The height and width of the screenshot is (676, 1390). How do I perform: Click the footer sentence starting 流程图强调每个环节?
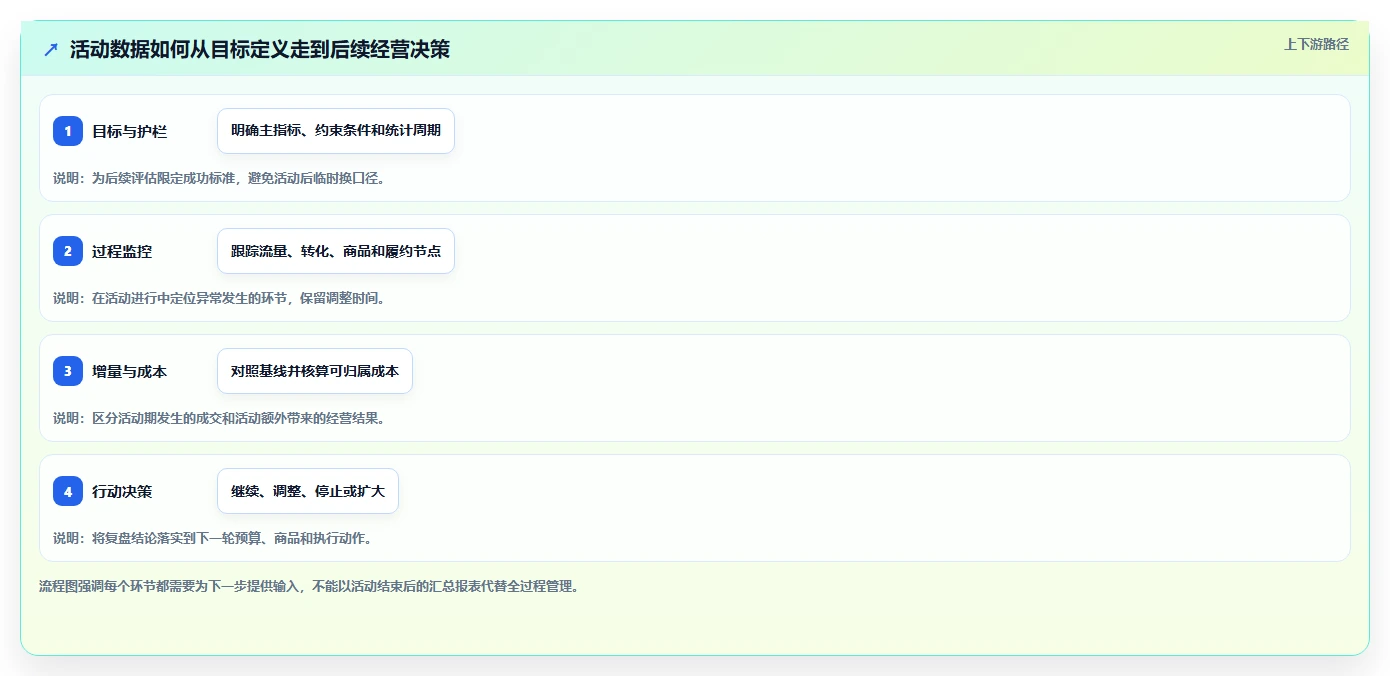pyautogui.click(x=309, y=586)
